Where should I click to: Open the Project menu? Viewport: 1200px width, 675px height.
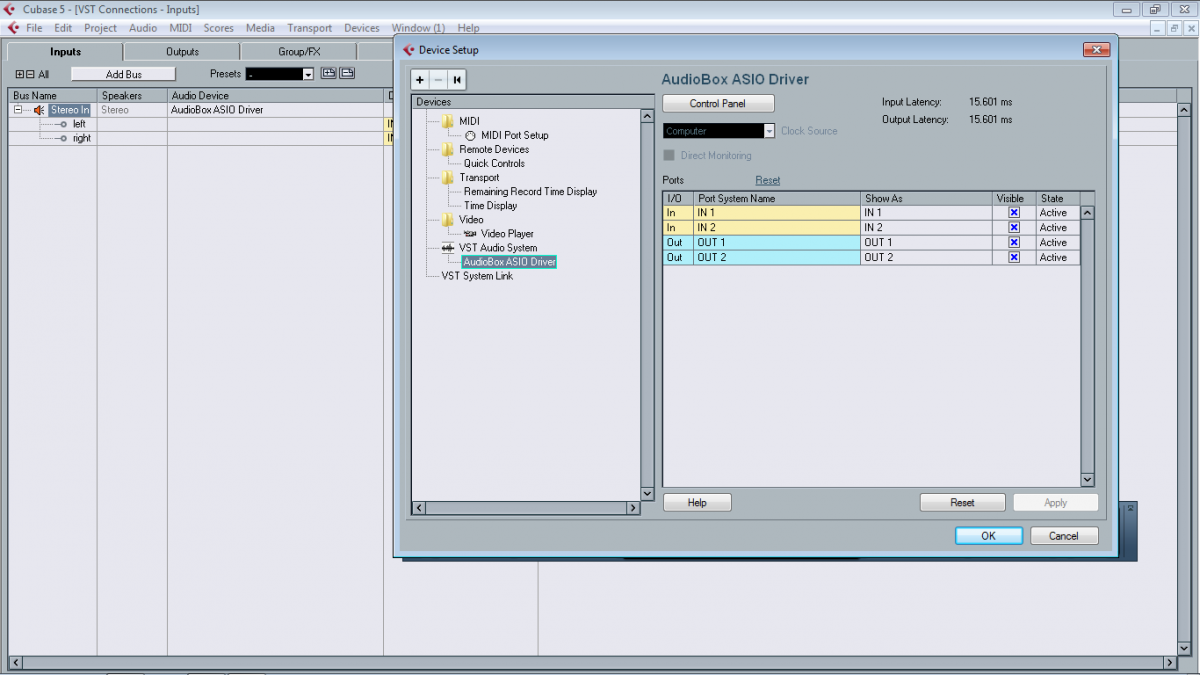point(100,28)
